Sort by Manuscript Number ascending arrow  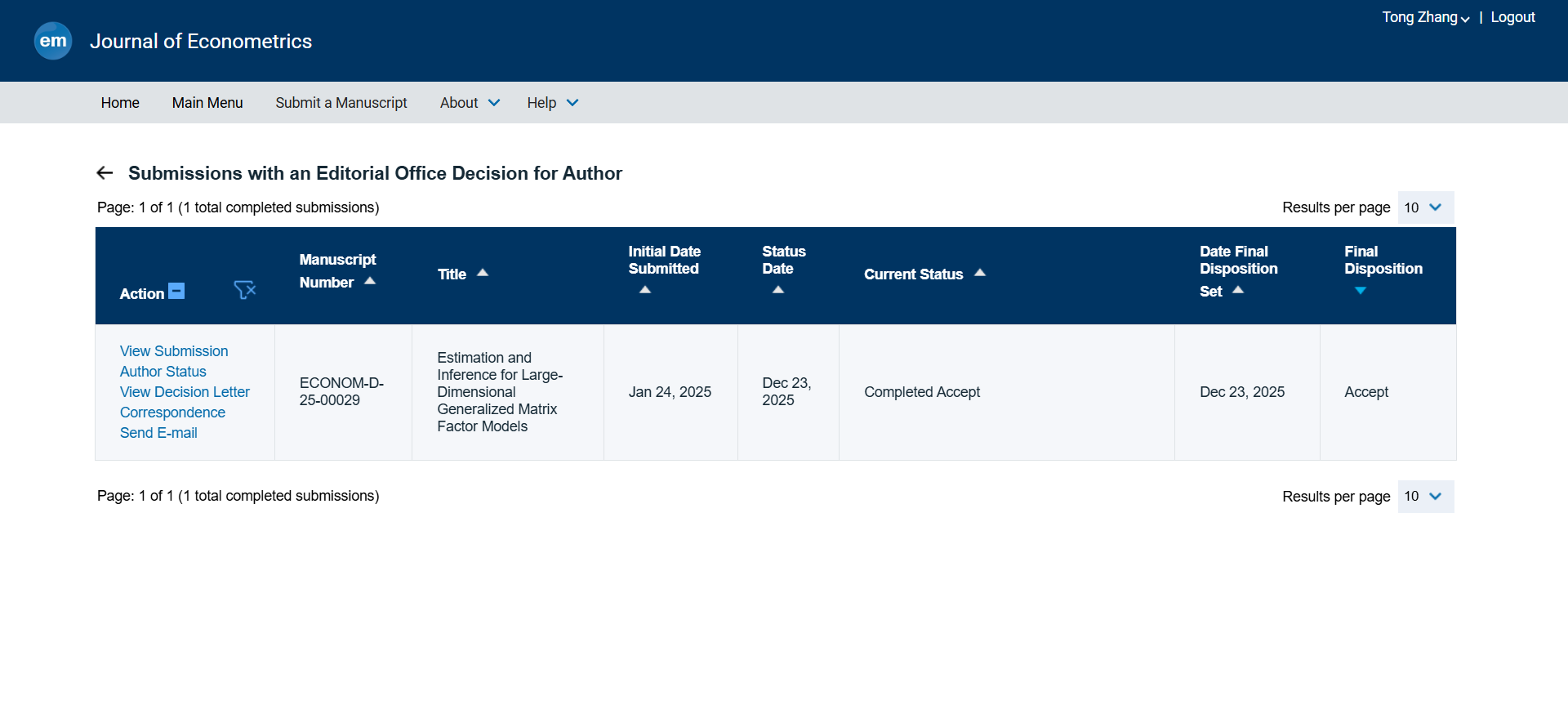click(x=370, y=281)
